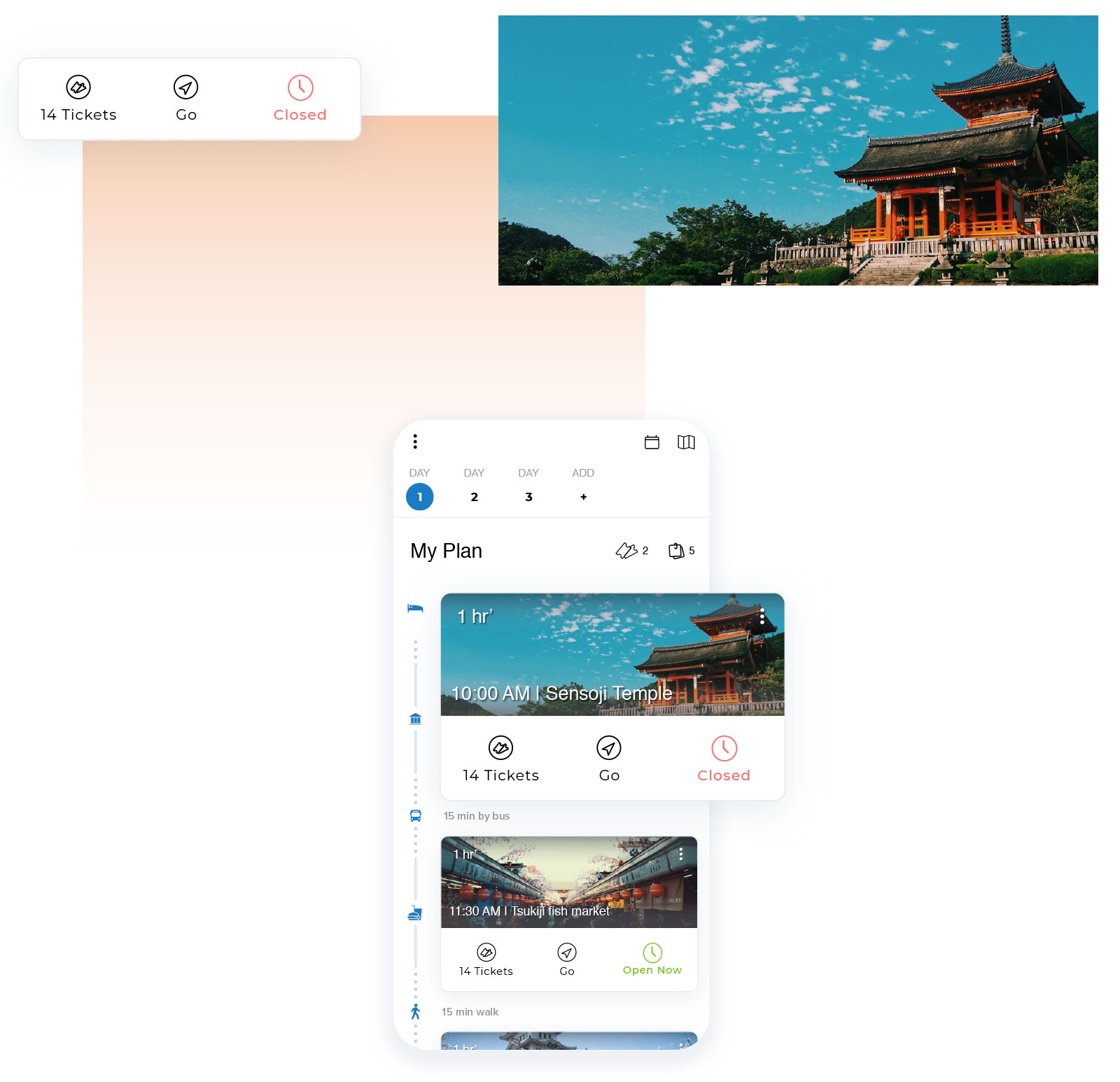Open Sensoji Temple card options menu
The image size is (1120, 1082).
[762, 617]
